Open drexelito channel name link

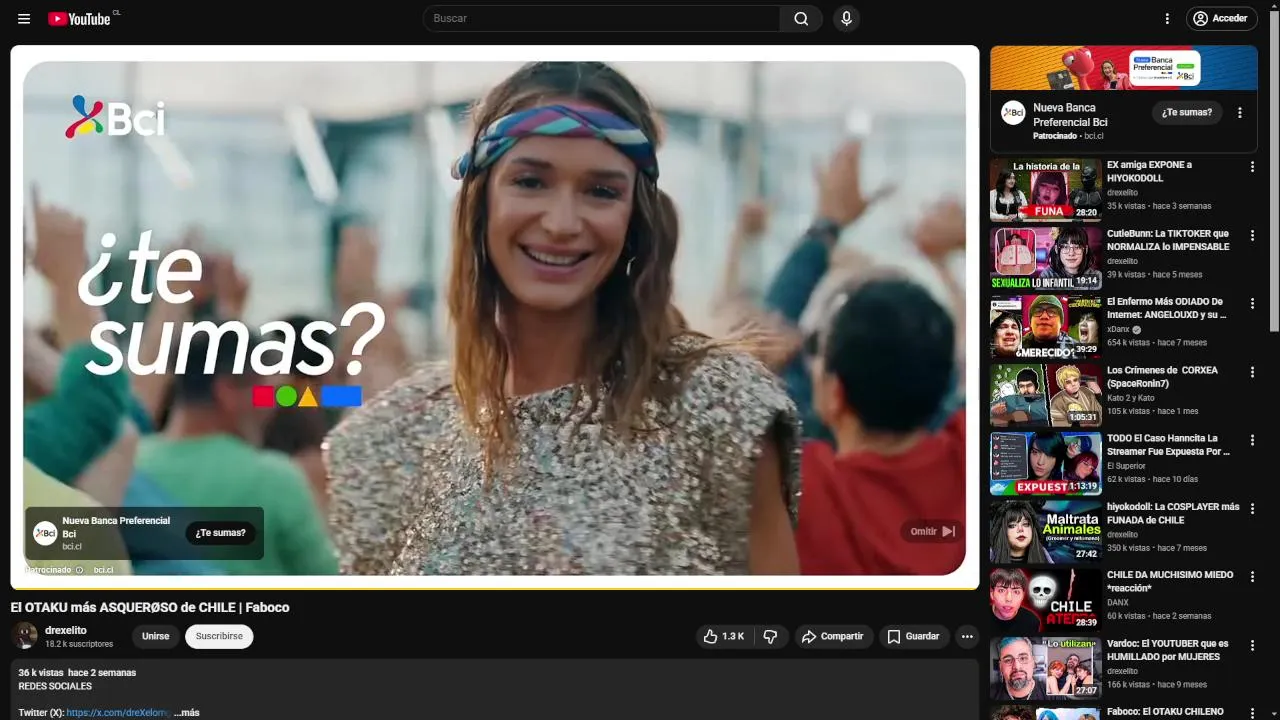(x=66, y=630)
